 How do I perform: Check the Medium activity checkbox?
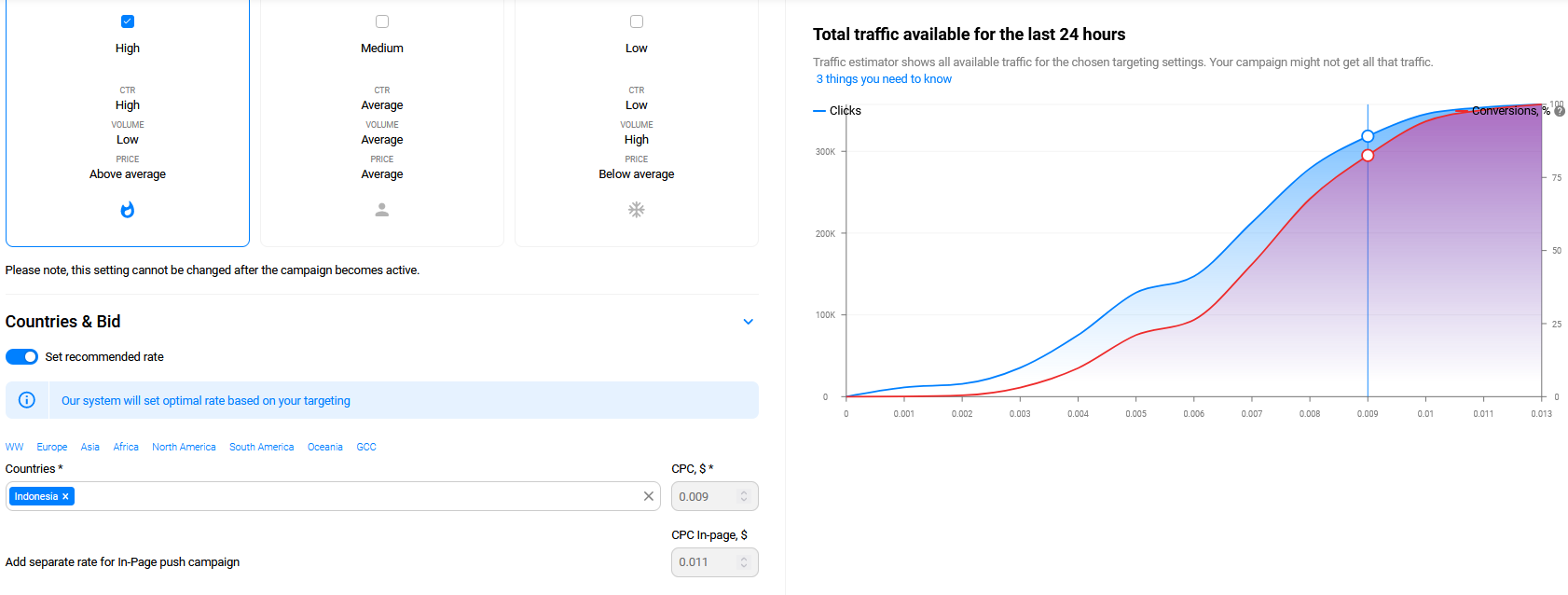tap(382, 21)
